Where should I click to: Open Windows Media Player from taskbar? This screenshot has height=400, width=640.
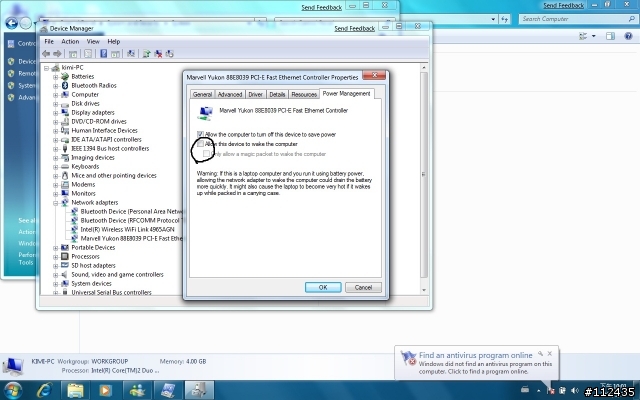pyautogui.click(x=105, y=391)
